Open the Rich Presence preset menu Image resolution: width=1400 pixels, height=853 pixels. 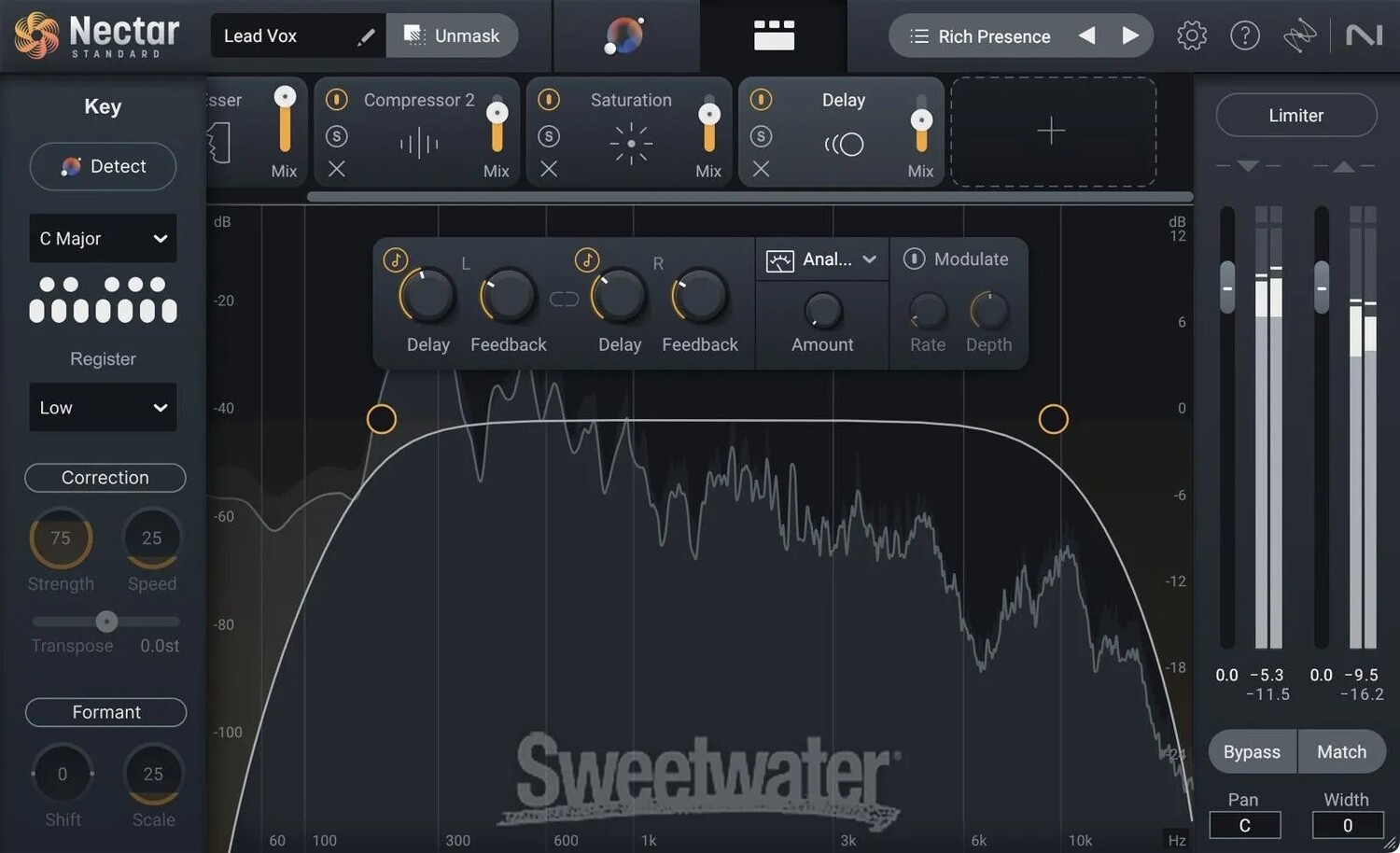click(x=980, y=36)
